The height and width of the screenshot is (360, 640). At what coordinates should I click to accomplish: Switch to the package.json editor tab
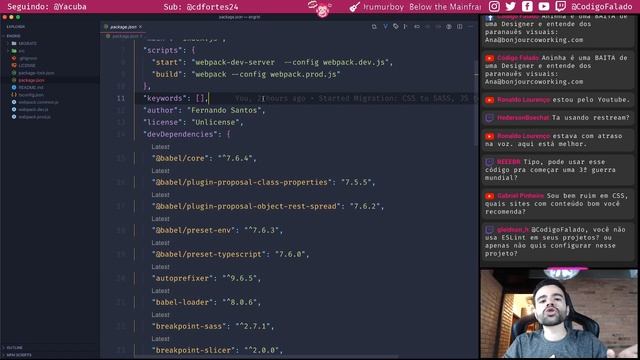point(123,27)
